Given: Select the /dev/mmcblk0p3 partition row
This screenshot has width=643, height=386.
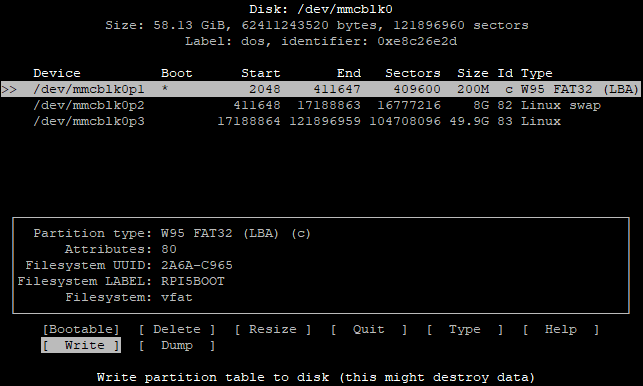Looking at the screenshot, I should 297,121.
